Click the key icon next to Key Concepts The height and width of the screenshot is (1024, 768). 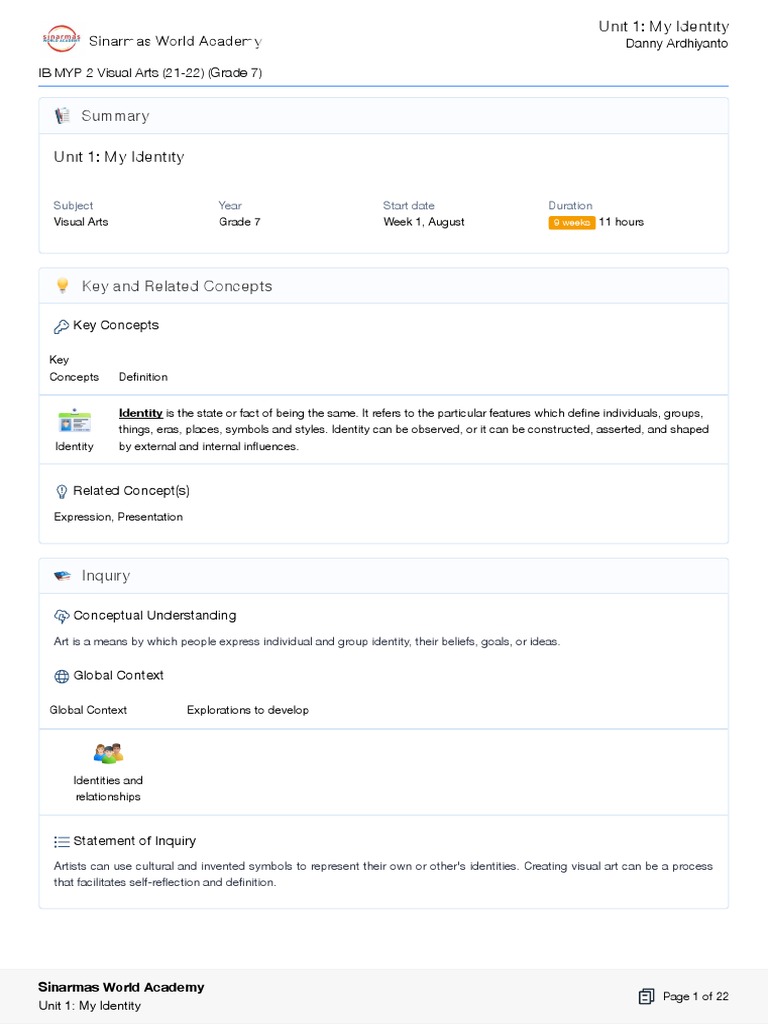click(61, 326)
